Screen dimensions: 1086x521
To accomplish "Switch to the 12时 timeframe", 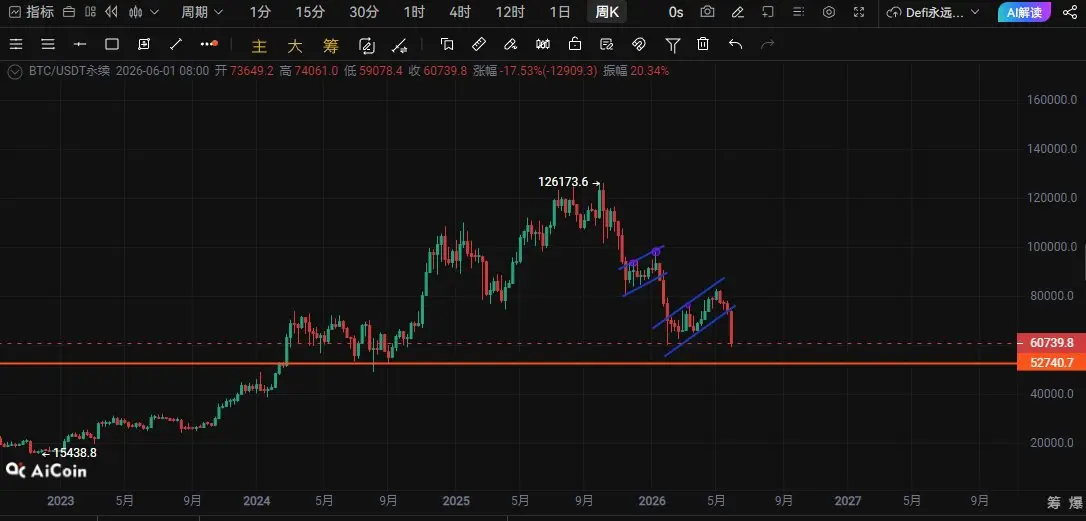I will click(510, 12).
